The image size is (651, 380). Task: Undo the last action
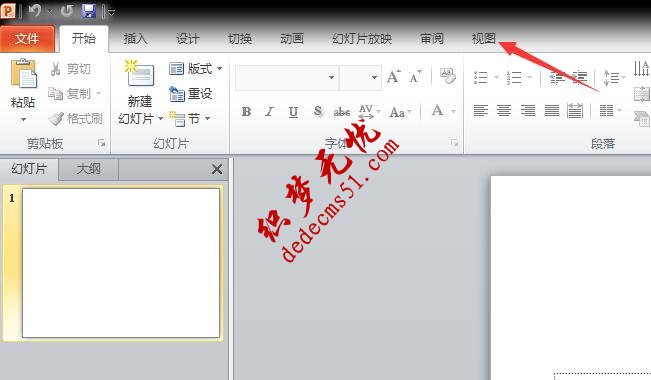pyautogui.click(x=35, y=10)
